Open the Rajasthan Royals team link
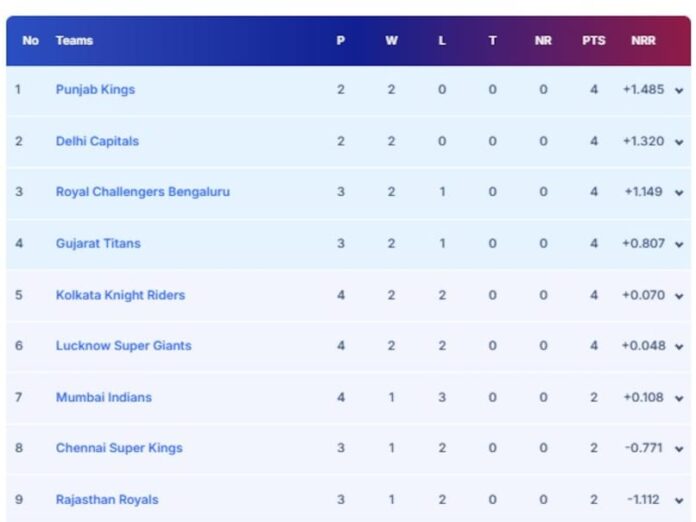696x522 pixels. (x=107, y=500)
